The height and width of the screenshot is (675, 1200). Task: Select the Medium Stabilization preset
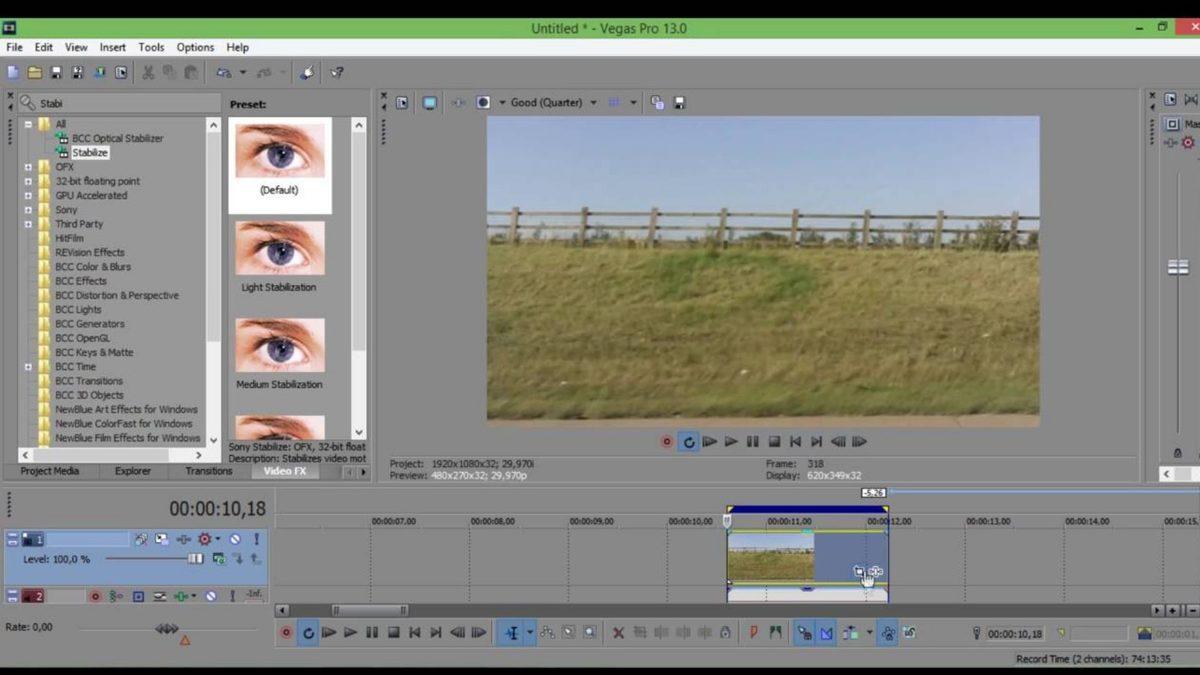[278, 345]
